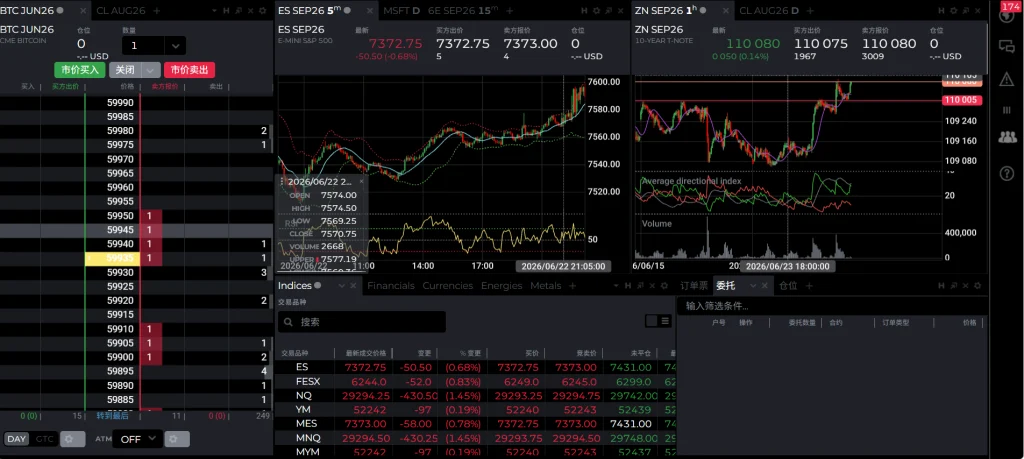Switch to MSFT D chart tab
Screen dimensions: 1024x459
coord(402,10)
